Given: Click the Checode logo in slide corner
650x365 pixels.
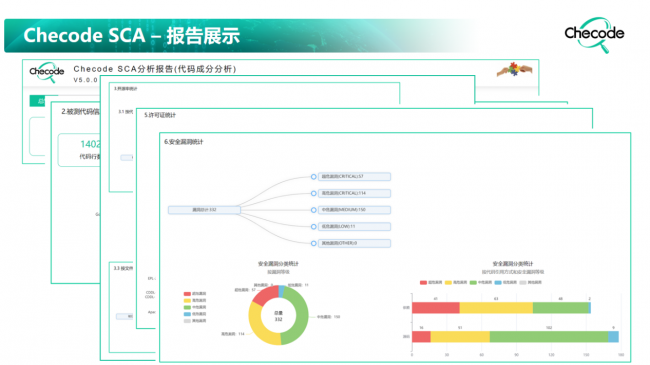Looking at the screenshot, I should (x=594, y=35).
